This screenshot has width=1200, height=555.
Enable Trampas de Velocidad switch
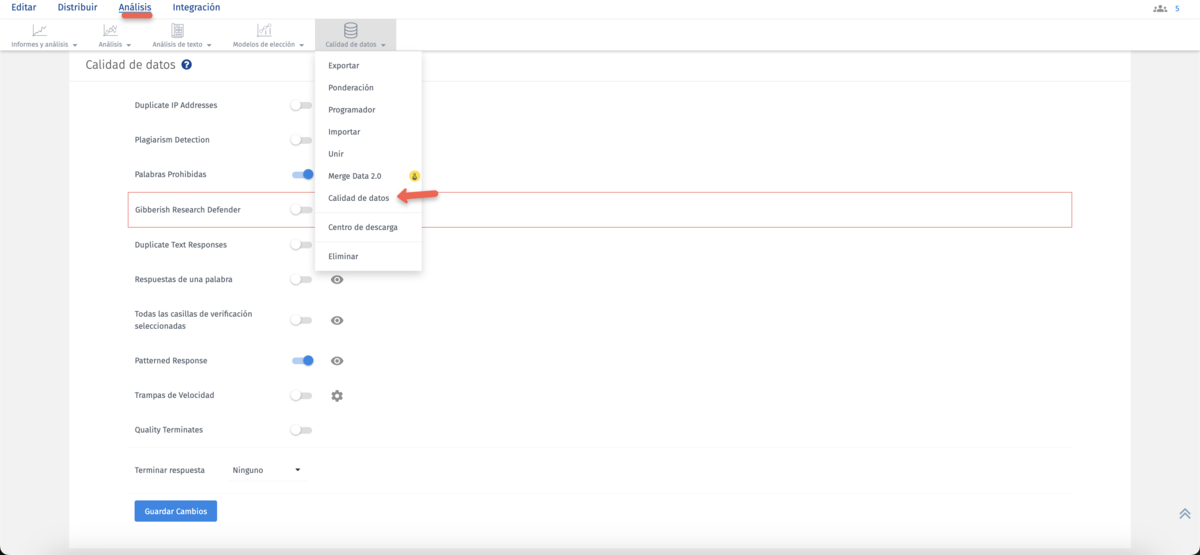301,396
